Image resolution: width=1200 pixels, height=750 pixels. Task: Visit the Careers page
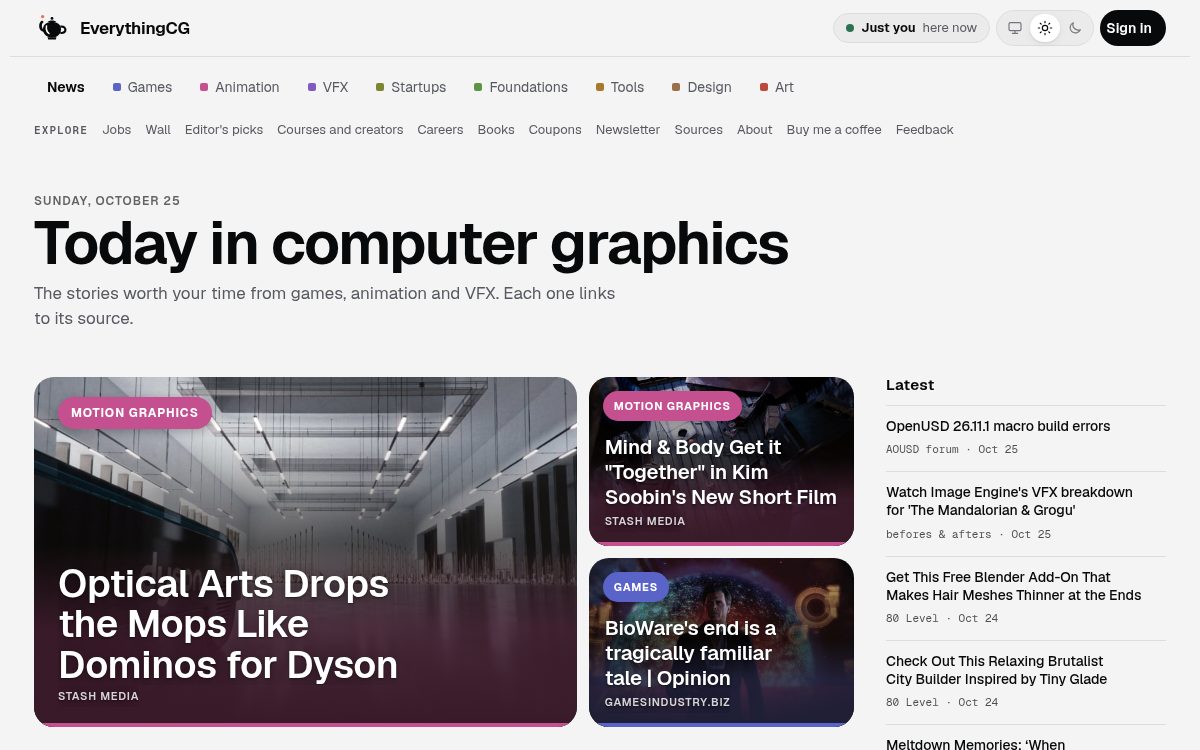click(x=440, y=130)
